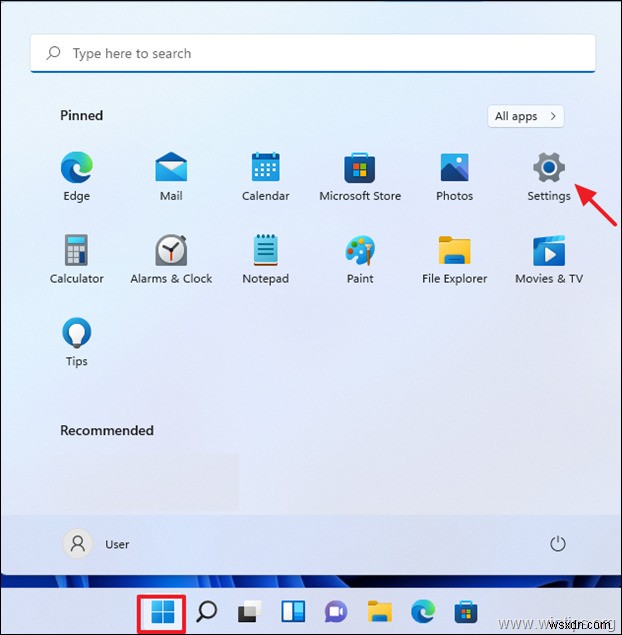Open taskbar Search magnifier
The image size is (622, 635).
pyautogui.click(x=207, y=612)
